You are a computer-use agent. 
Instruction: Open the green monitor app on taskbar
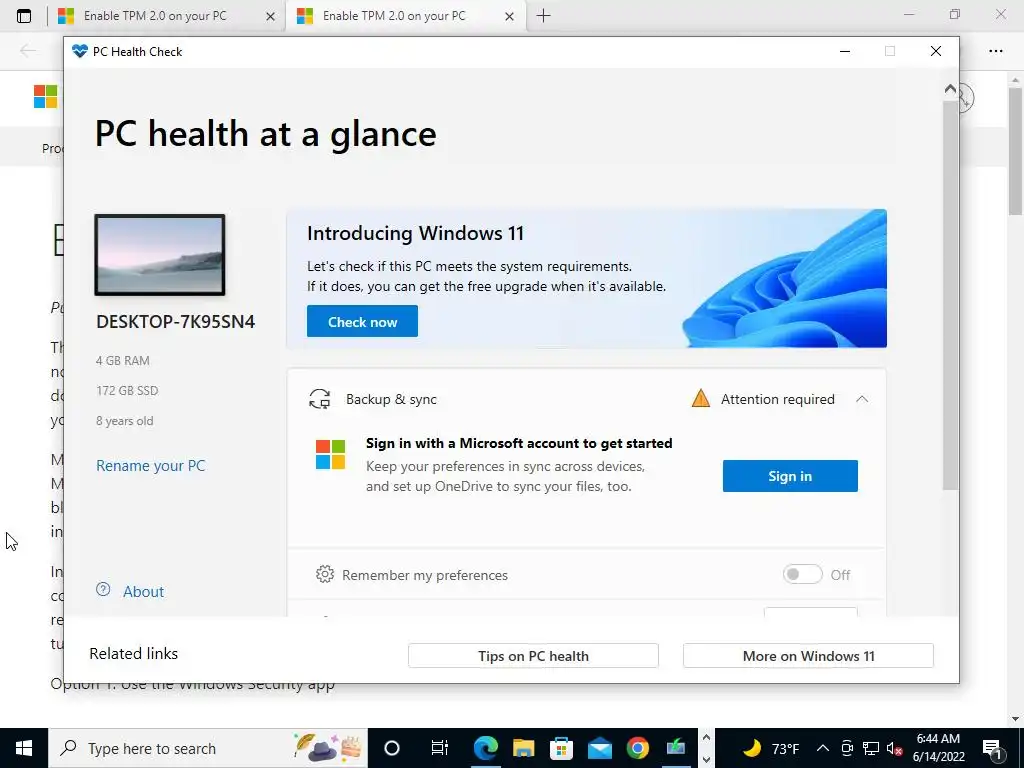(x=676, y=748)
